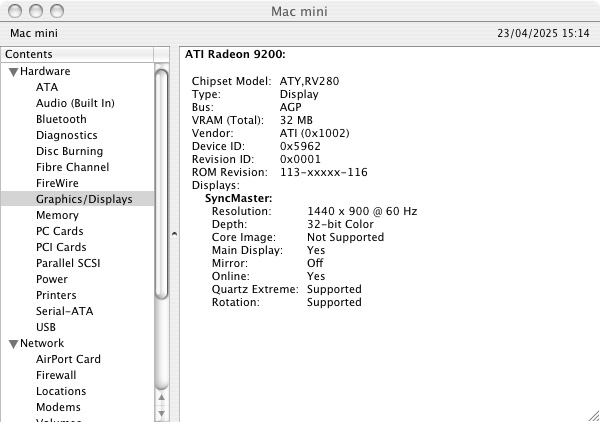The width and height of the screenshot is (600, 422).
Task: Select PCI Cards entry
Action: [x=61, y=247]
